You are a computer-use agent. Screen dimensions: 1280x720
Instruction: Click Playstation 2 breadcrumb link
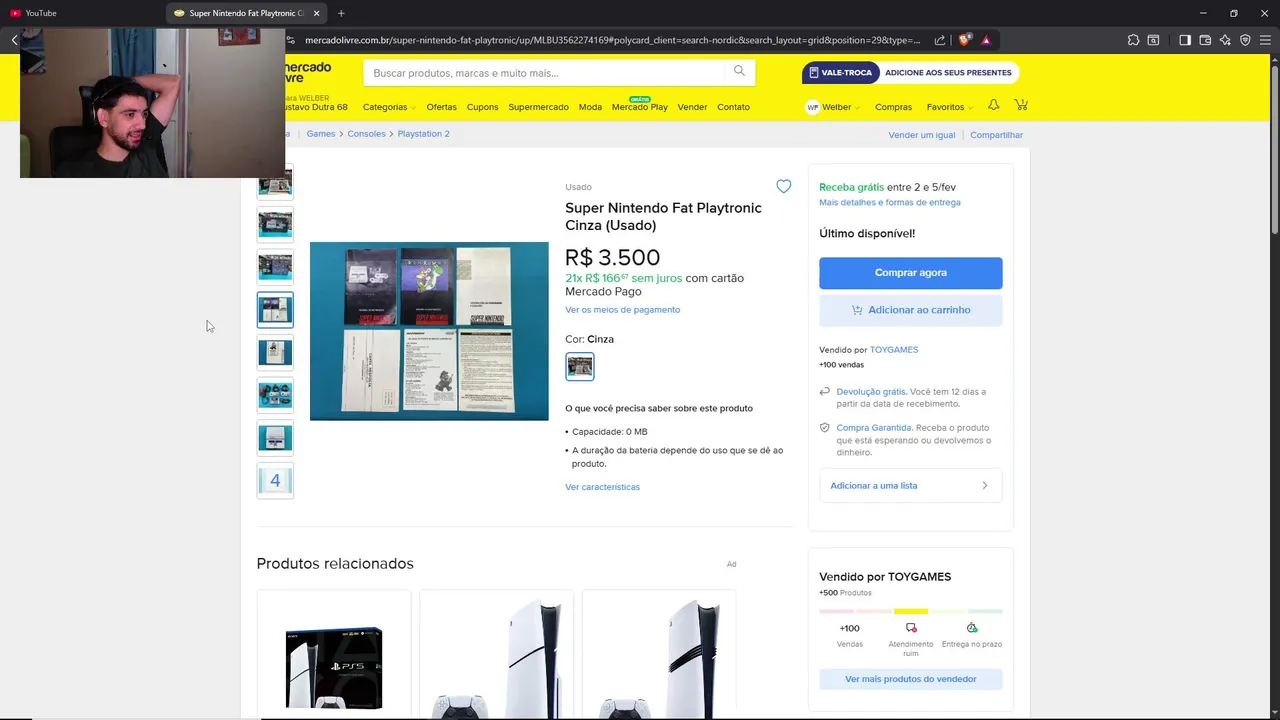pyautogui.click(x=423, y=134)
